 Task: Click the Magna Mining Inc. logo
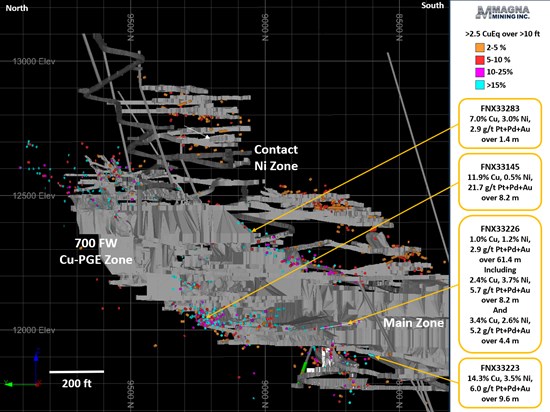pos(503,12)
